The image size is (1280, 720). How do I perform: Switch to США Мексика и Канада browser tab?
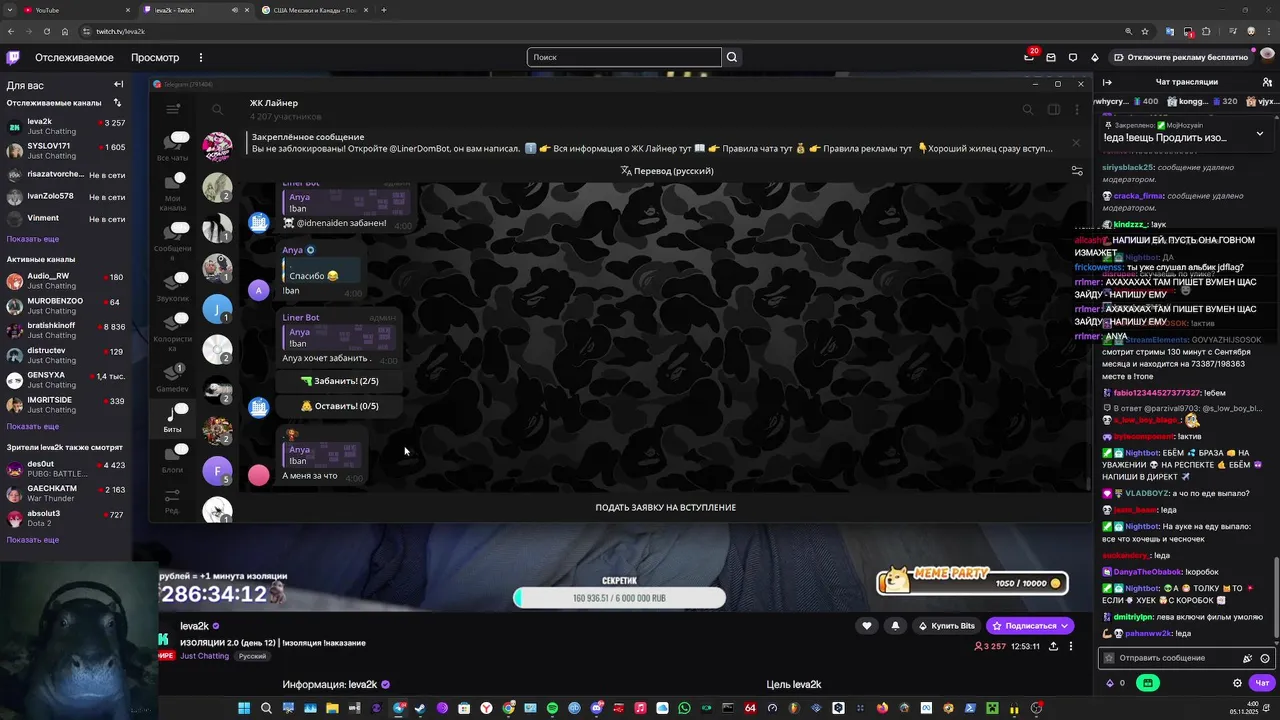[315, 10]
